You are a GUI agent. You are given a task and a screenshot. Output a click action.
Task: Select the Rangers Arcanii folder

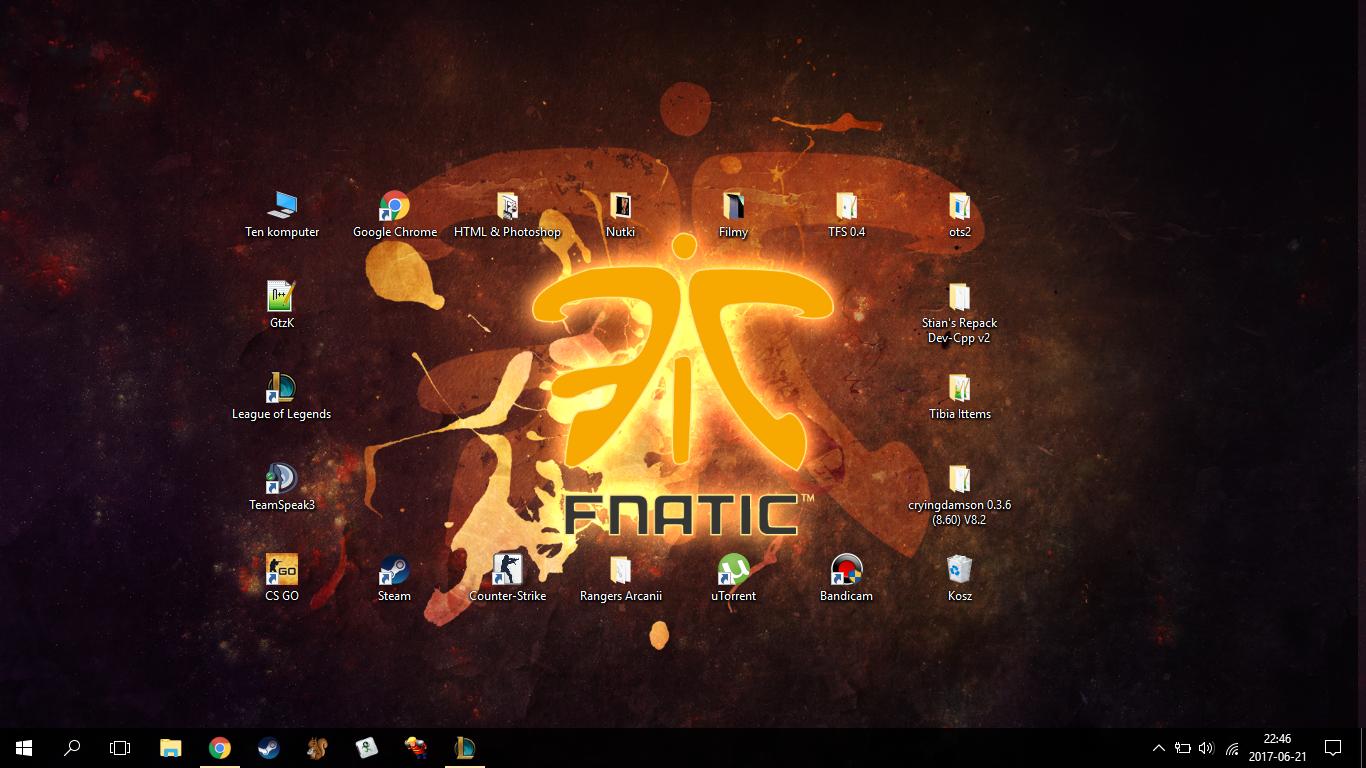(620, 579)
